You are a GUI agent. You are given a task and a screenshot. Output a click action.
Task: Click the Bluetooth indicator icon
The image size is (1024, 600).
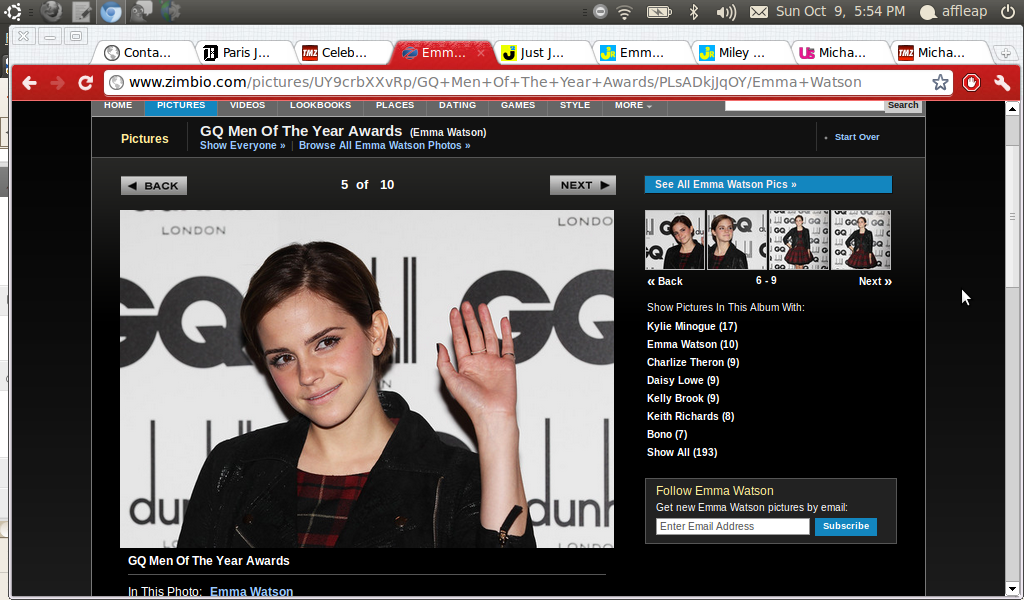[x=694, y=12]
